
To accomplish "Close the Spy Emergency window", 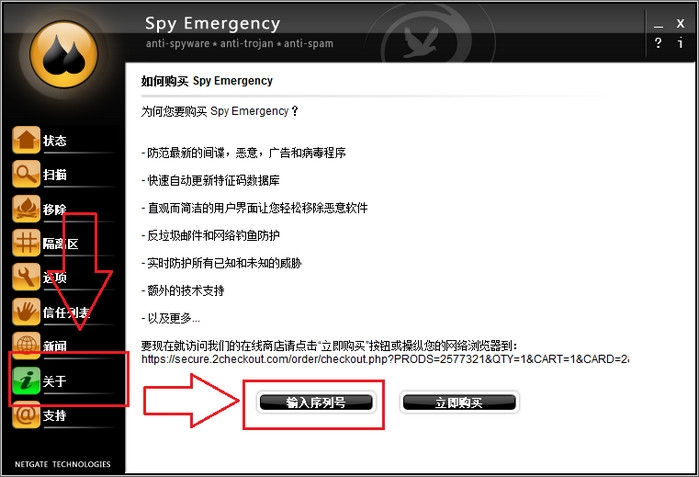I will (680, 24).
